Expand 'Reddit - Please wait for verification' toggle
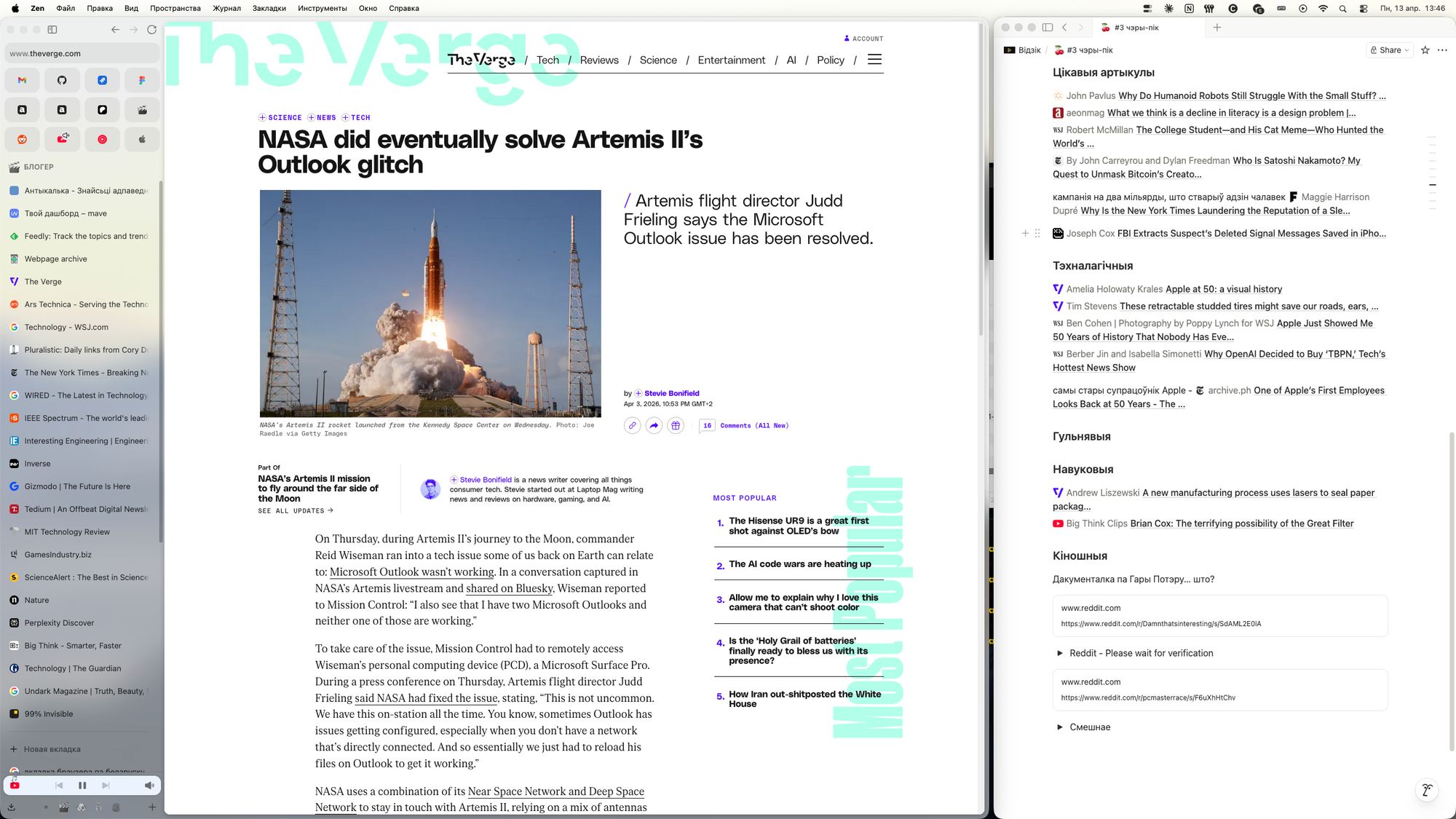Image resolution: width=1456 pixels, height=819 pixels. tap(1060, 653)
